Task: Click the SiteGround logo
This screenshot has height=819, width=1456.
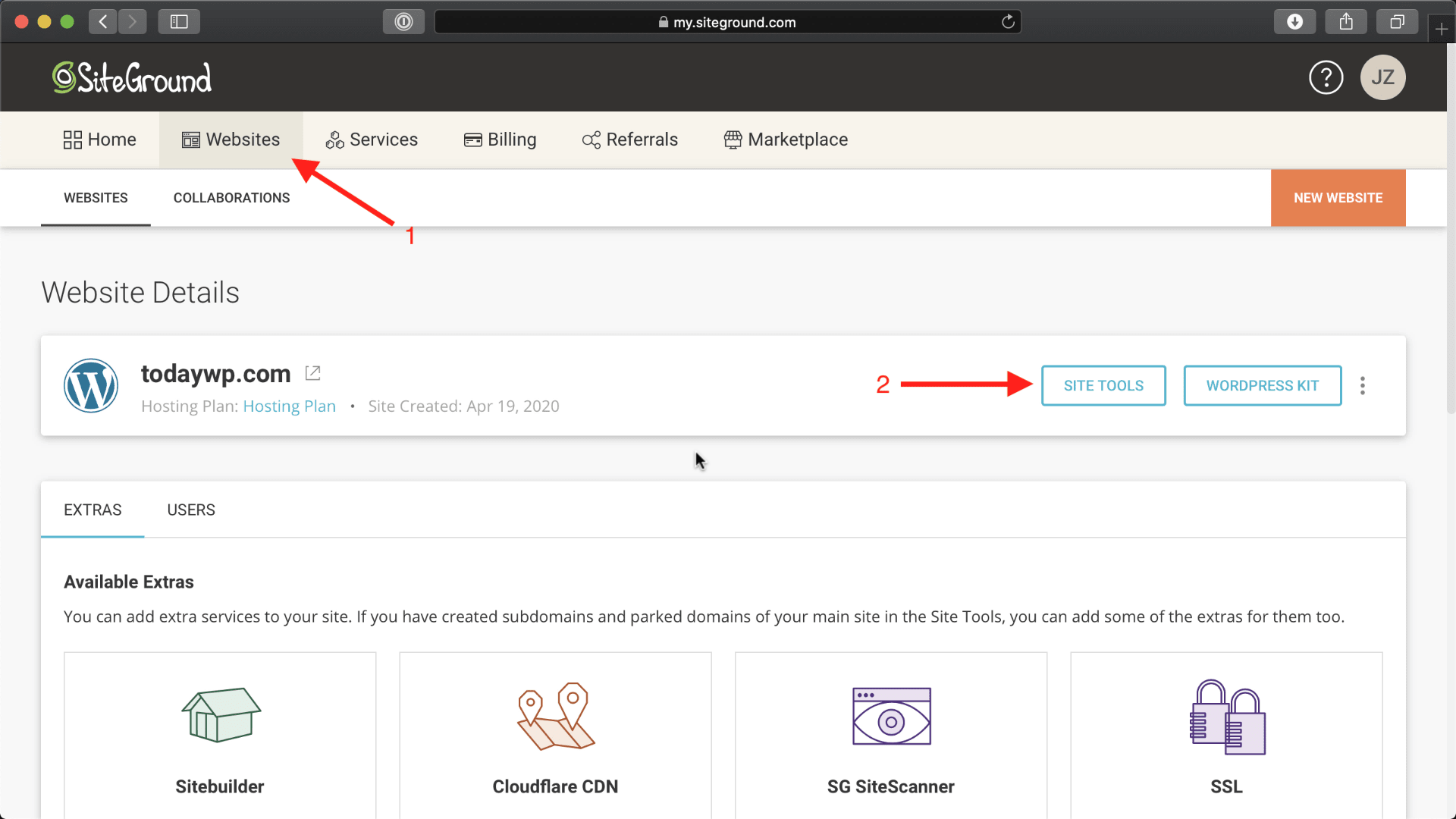Action: pos(132,77)
